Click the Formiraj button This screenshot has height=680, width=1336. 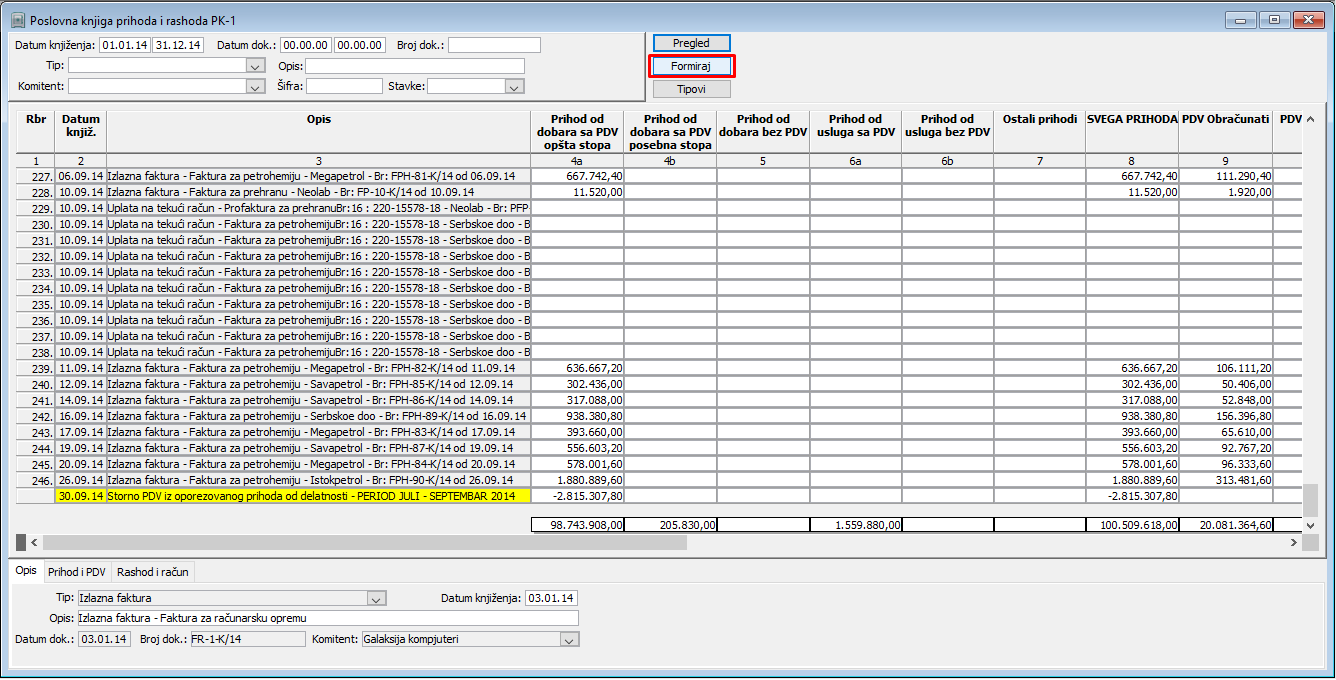click(691, 66)
